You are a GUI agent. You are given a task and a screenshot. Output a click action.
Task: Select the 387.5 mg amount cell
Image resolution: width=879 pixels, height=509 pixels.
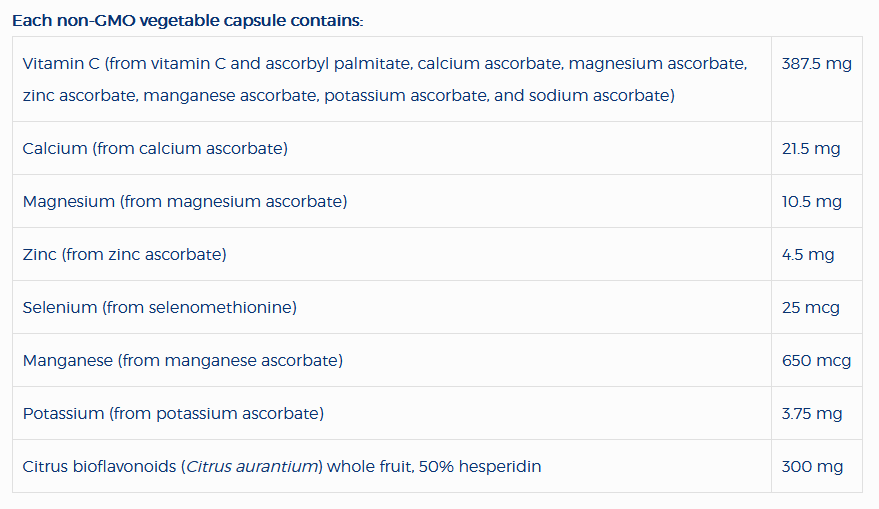(x=816, y=64)
